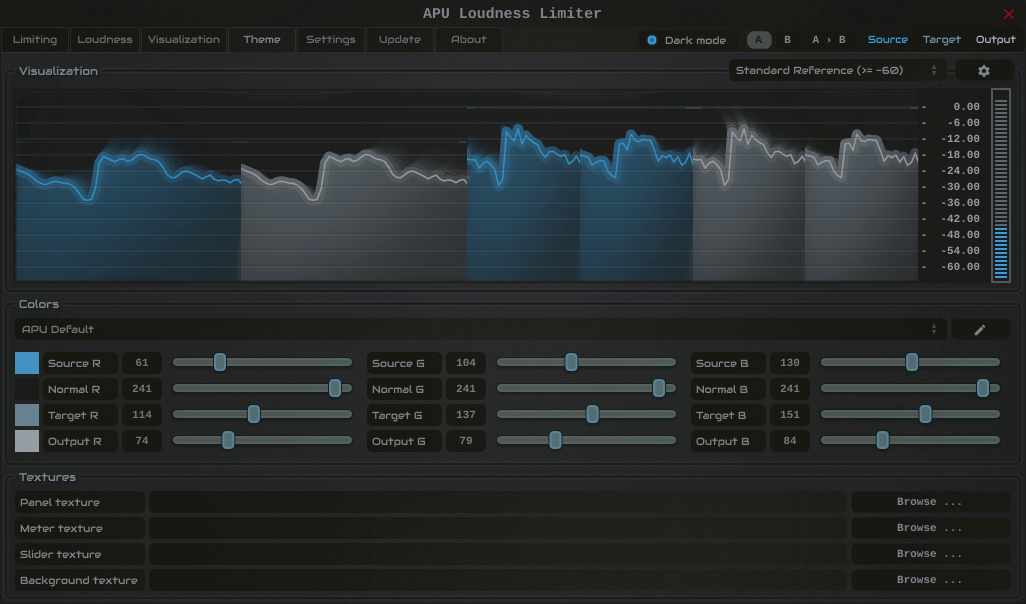Open the Update tab

(x=400, y=40)
